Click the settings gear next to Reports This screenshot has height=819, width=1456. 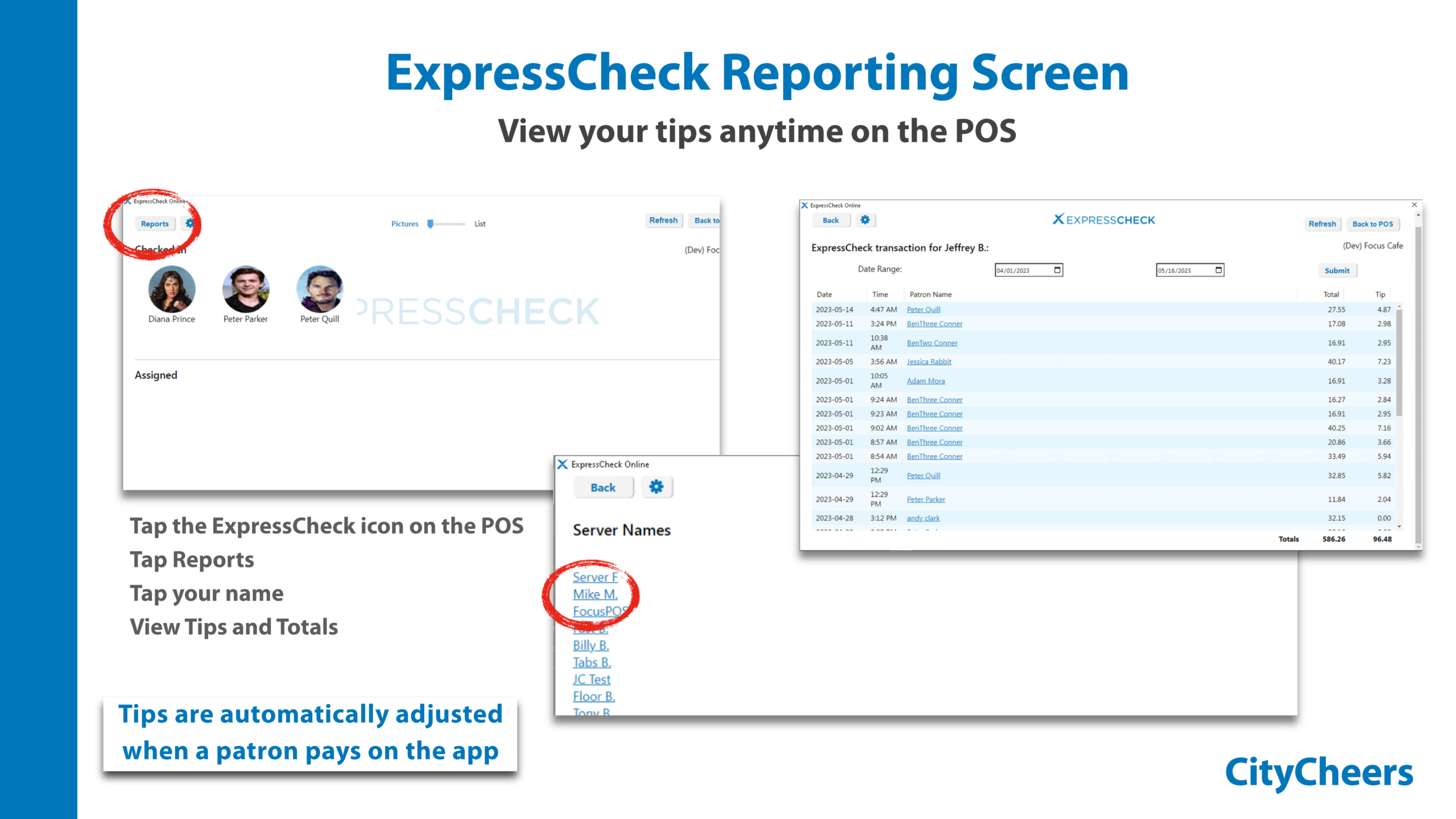point(189,224)
